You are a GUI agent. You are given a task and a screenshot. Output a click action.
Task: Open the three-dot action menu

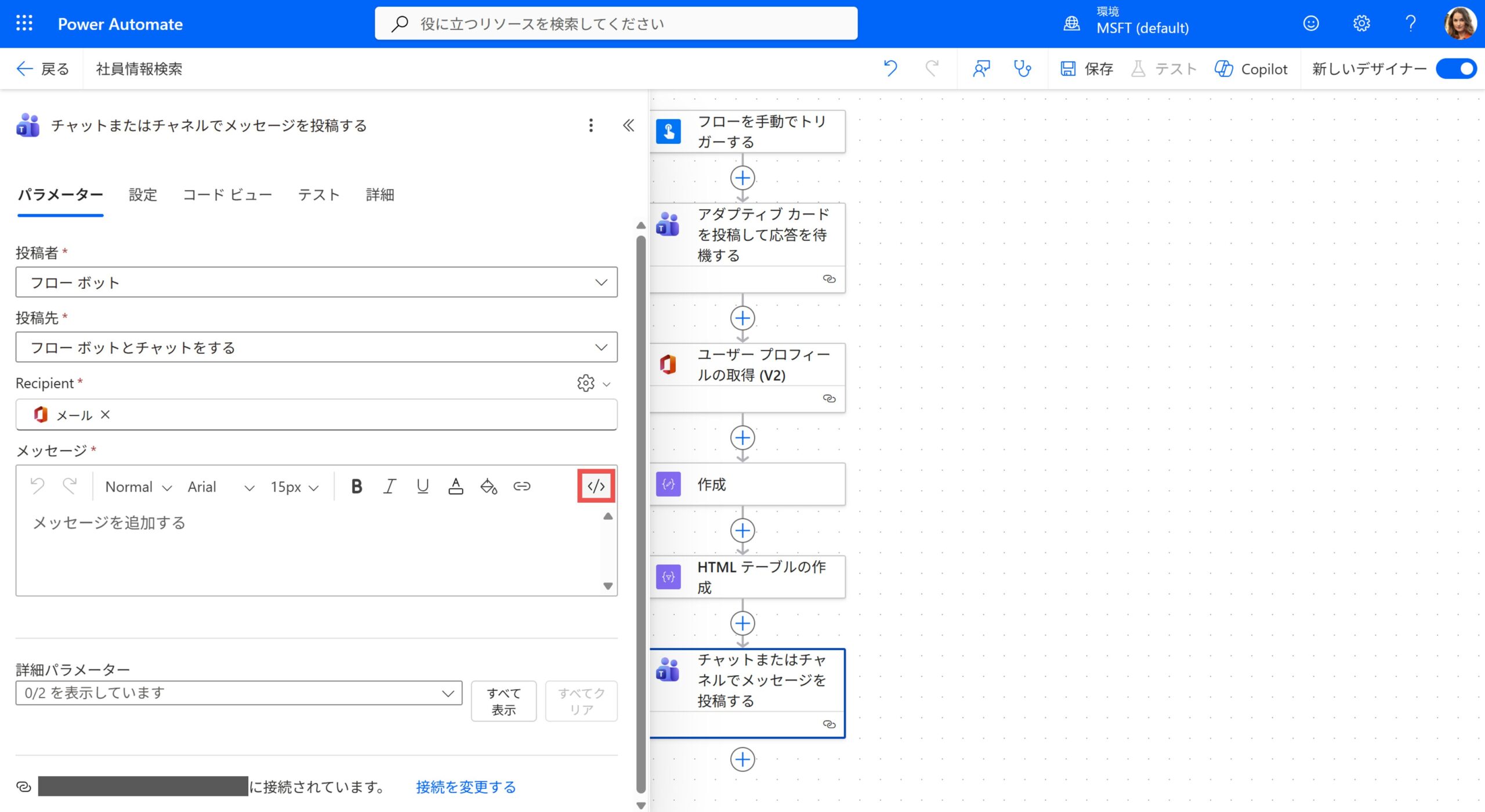pyautogui.click(x=591, y=125)
